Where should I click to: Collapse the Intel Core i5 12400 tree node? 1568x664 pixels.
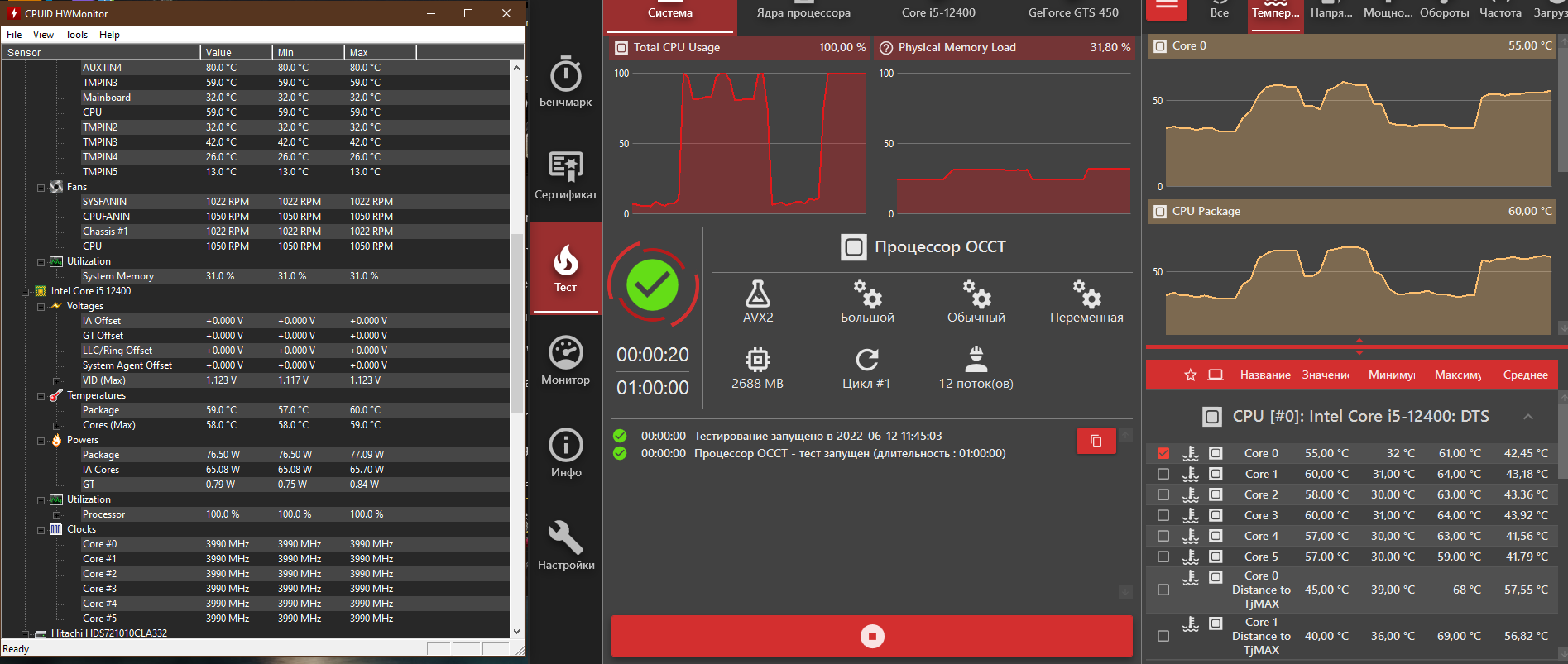coord(26,292)
